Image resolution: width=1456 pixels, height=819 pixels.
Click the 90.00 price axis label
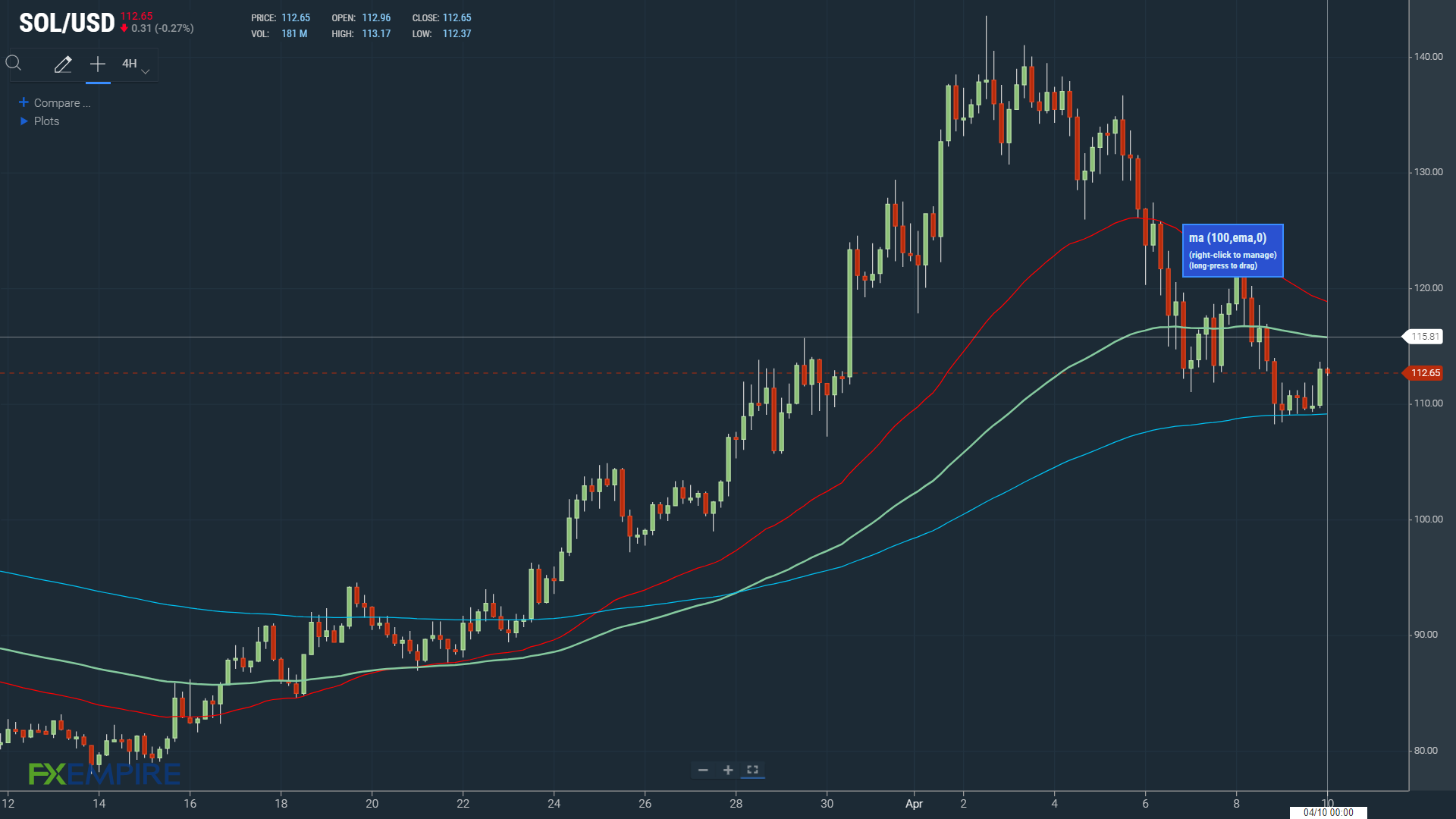click(1426, 635)
